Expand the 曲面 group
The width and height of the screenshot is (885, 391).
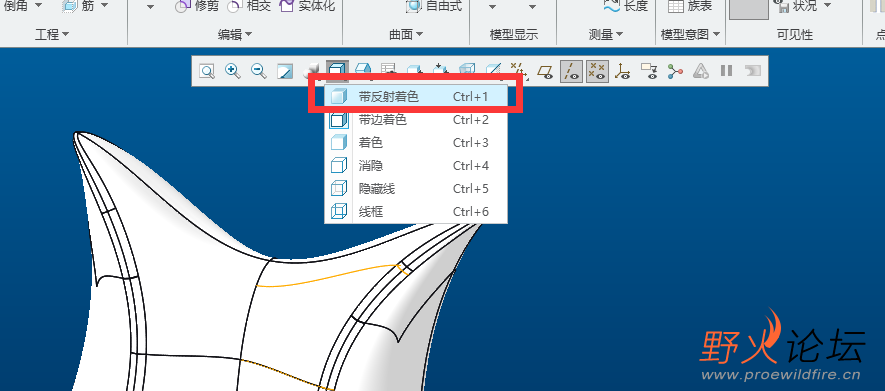pyautogui.click(x=406, y=35)
